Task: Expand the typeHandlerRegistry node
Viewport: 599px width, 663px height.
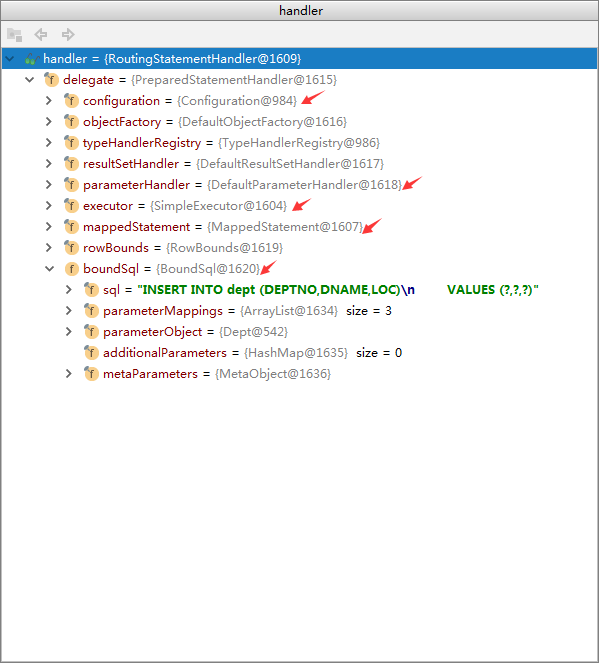Action: coord(49,142)
